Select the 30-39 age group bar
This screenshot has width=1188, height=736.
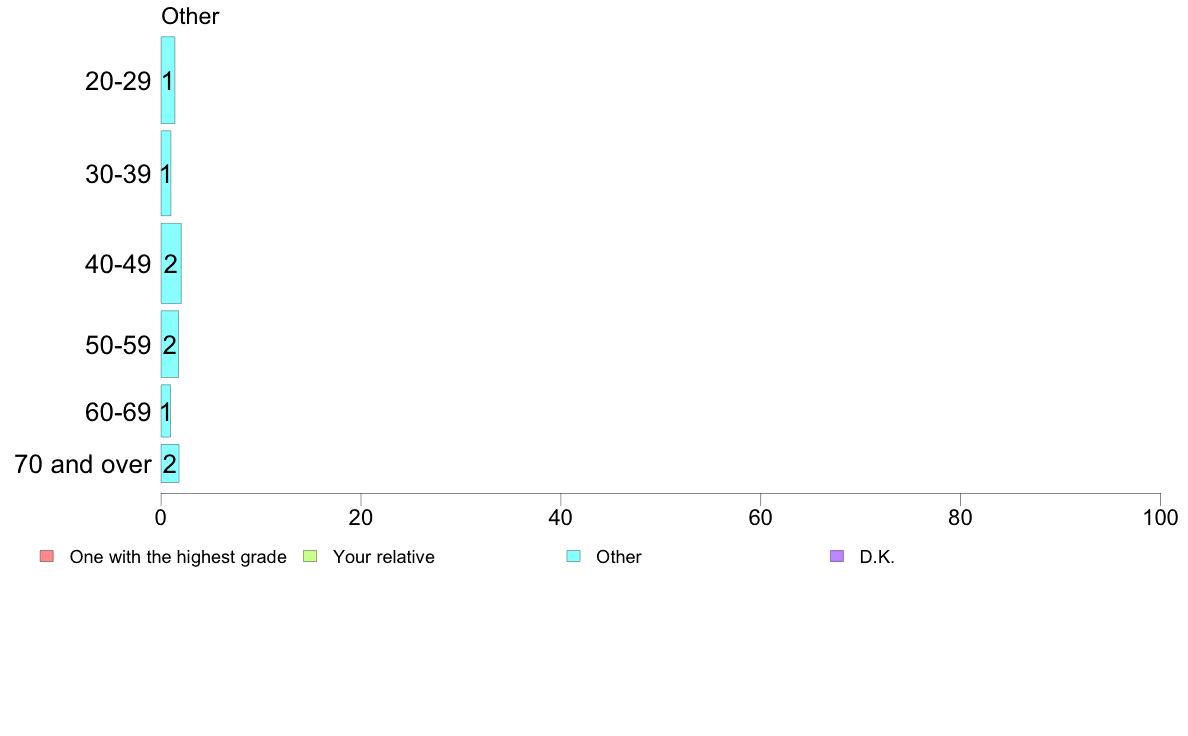point(166,174)
